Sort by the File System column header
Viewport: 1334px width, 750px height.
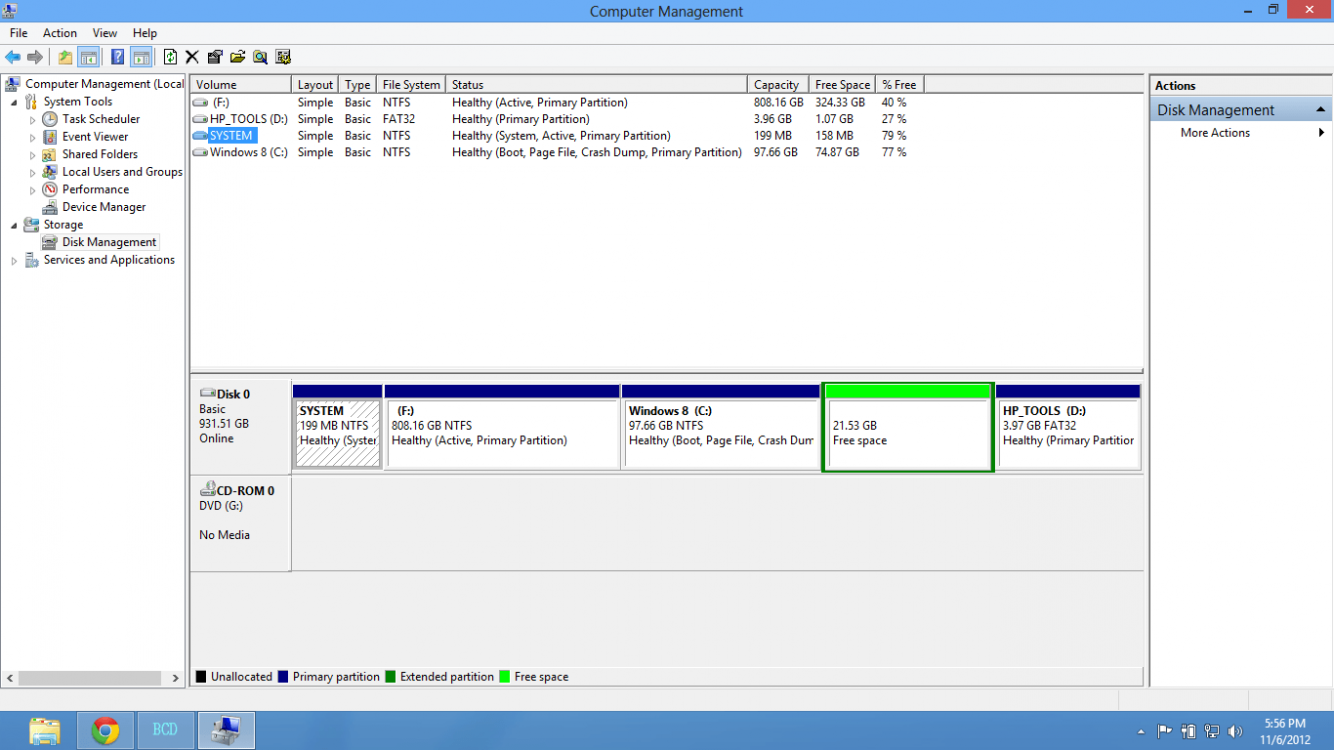[x=411, y=85]
